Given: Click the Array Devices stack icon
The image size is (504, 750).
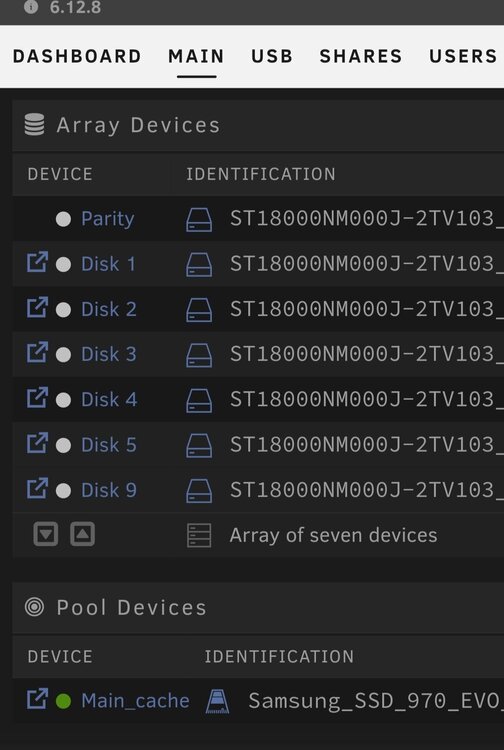Looking at the screenshot, I should click(x=34, y=125).
